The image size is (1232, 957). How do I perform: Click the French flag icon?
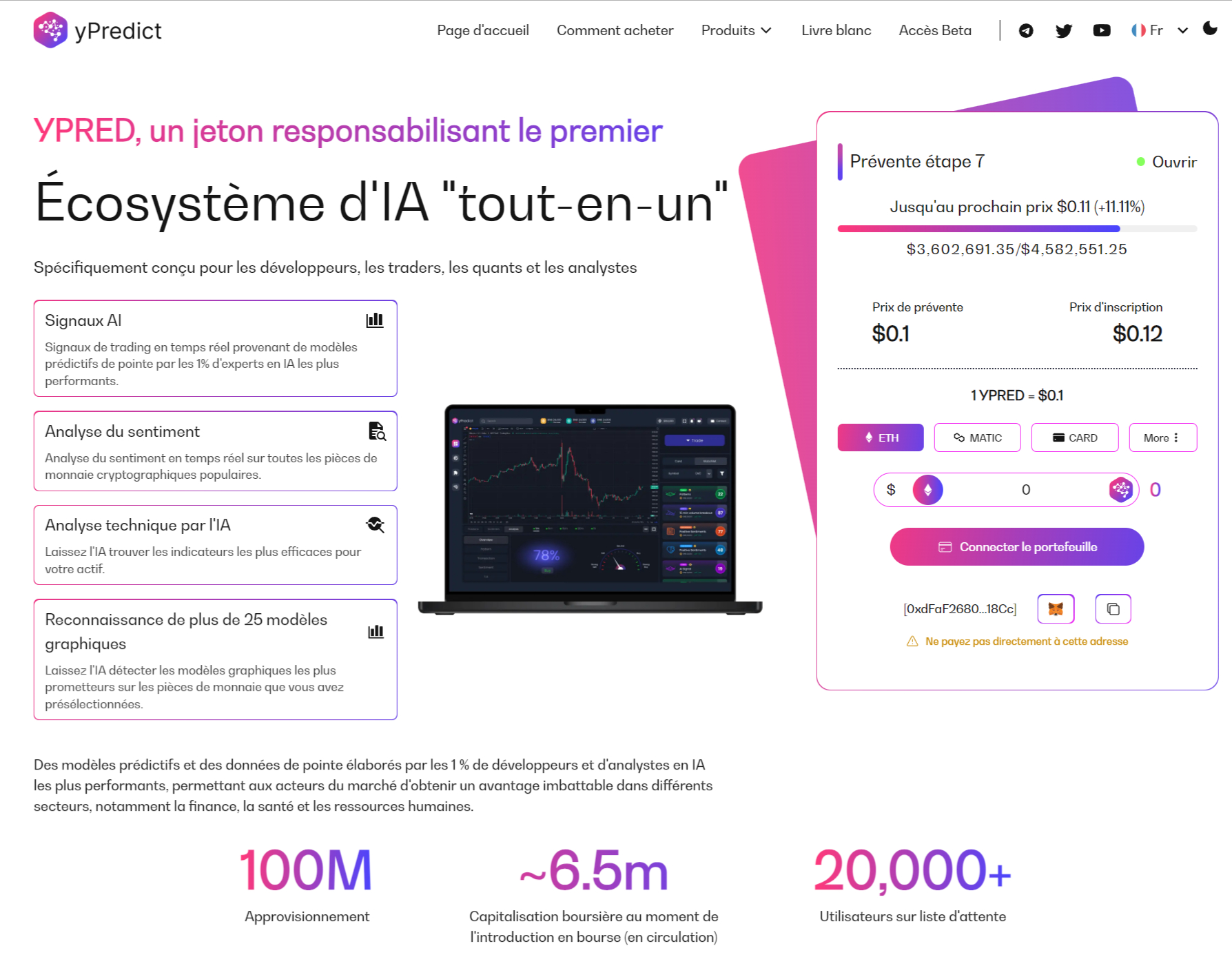click(1138, 30)
